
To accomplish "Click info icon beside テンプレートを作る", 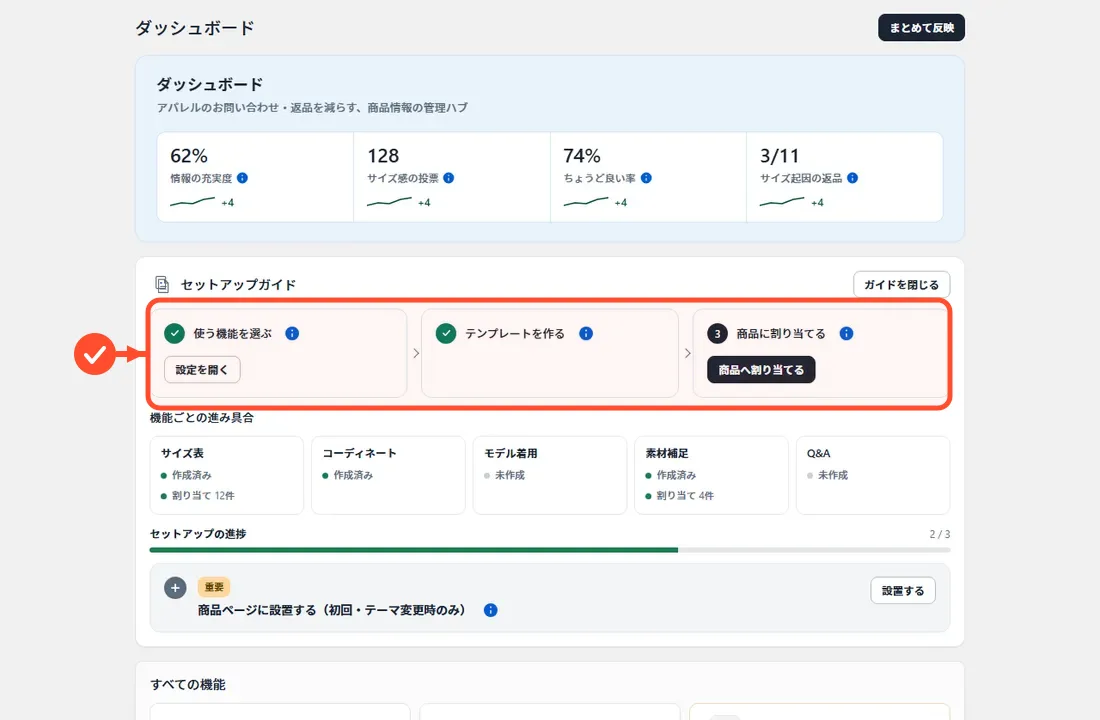I will pyautogui.click(x=586, y=333).
